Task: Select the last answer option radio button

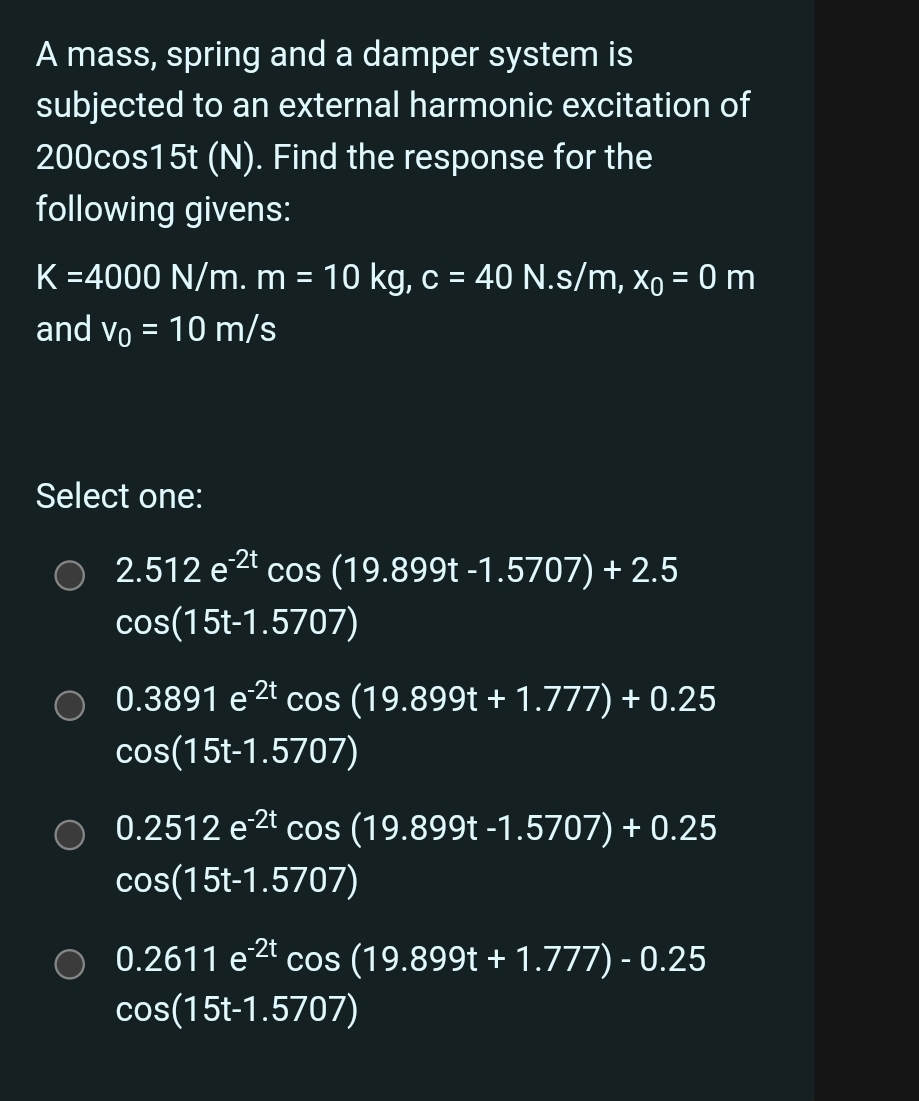Action: click(x=70, y=963)
